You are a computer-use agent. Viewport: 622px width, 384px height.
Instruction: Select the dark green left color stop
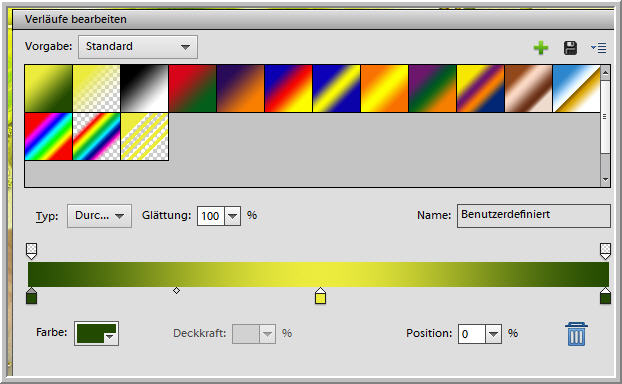[31, 296]
